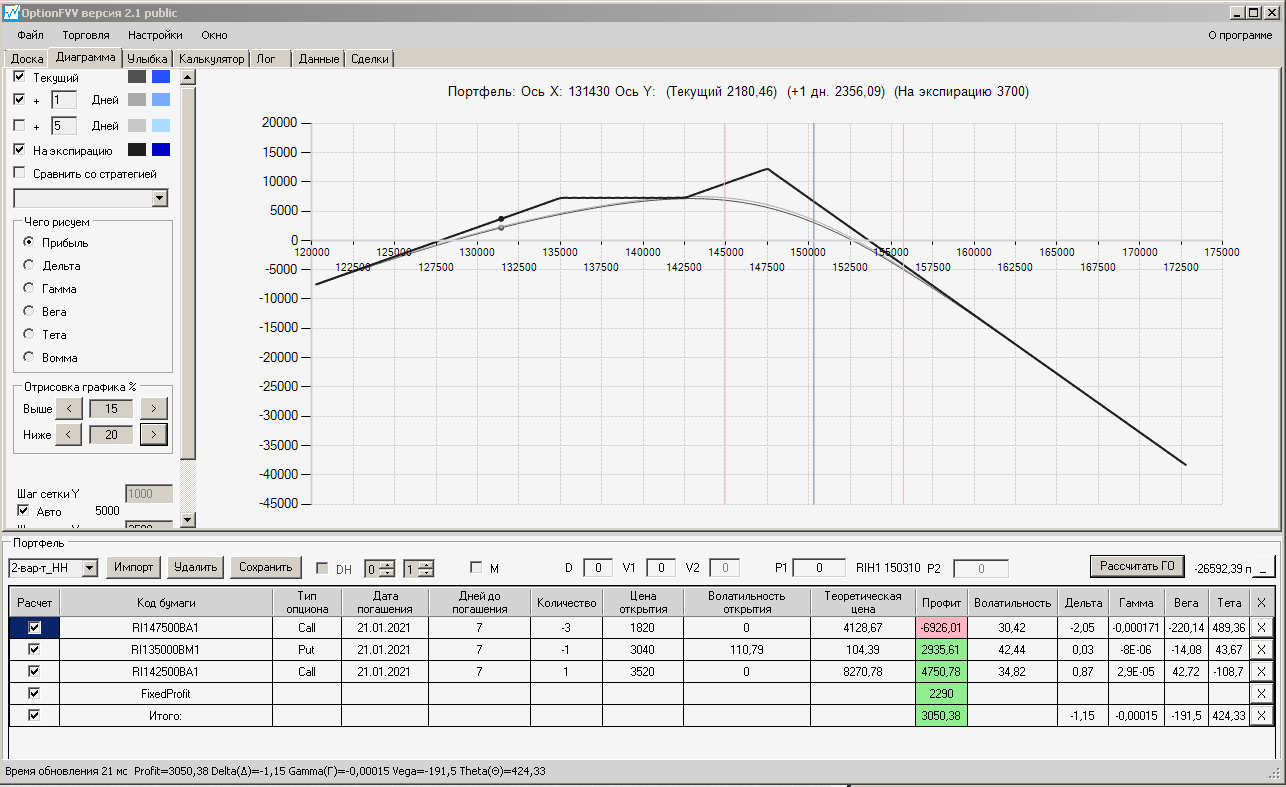
Task: Switch to the Улыбка tab
Action: point(148,59)
